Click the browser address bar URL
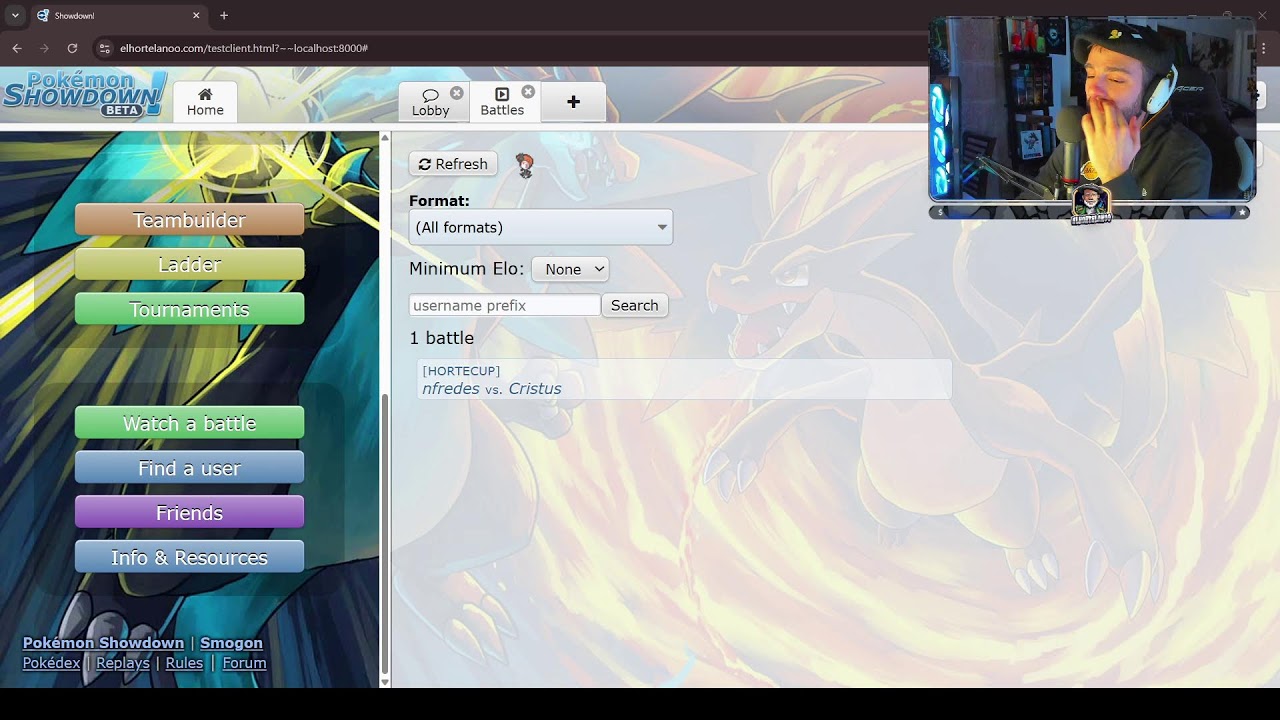 click(244, 48)
